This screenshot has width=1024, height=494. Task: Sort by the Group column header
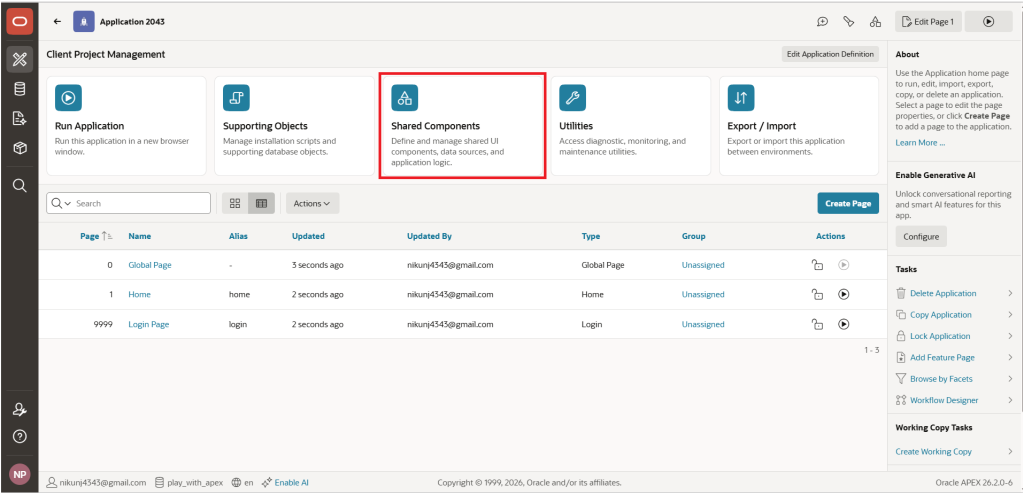pyautogui.click(x=694, y=236)
